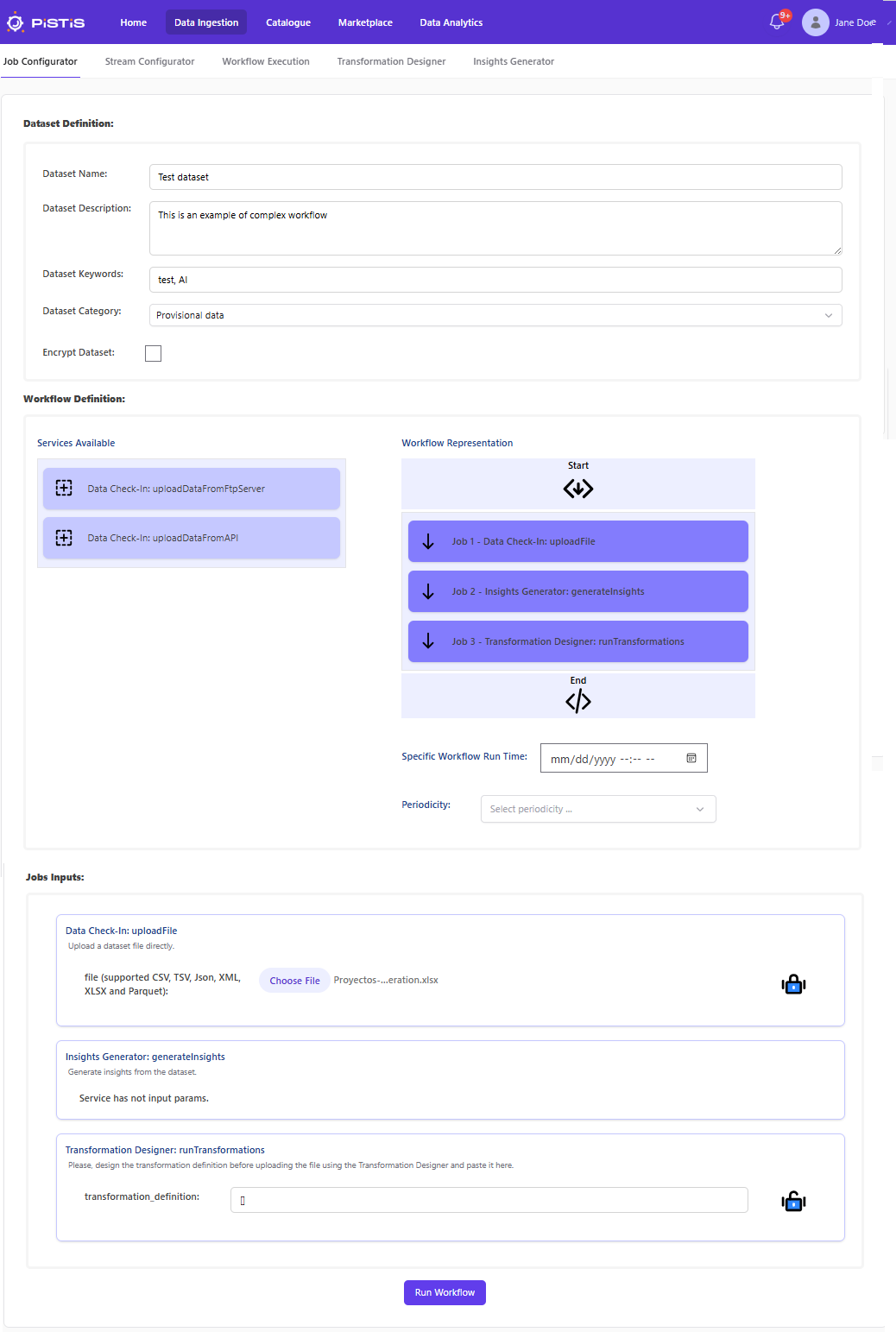Click the arrow on Job 3 runTransformations

pyautogui.click(x=428, y=641)
